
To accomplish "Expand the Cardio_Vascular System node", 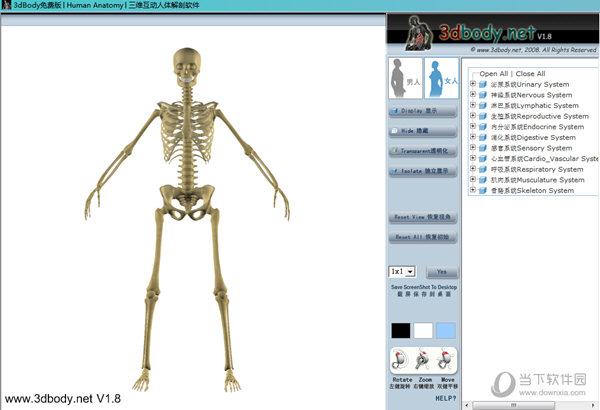I will point(473,158).
